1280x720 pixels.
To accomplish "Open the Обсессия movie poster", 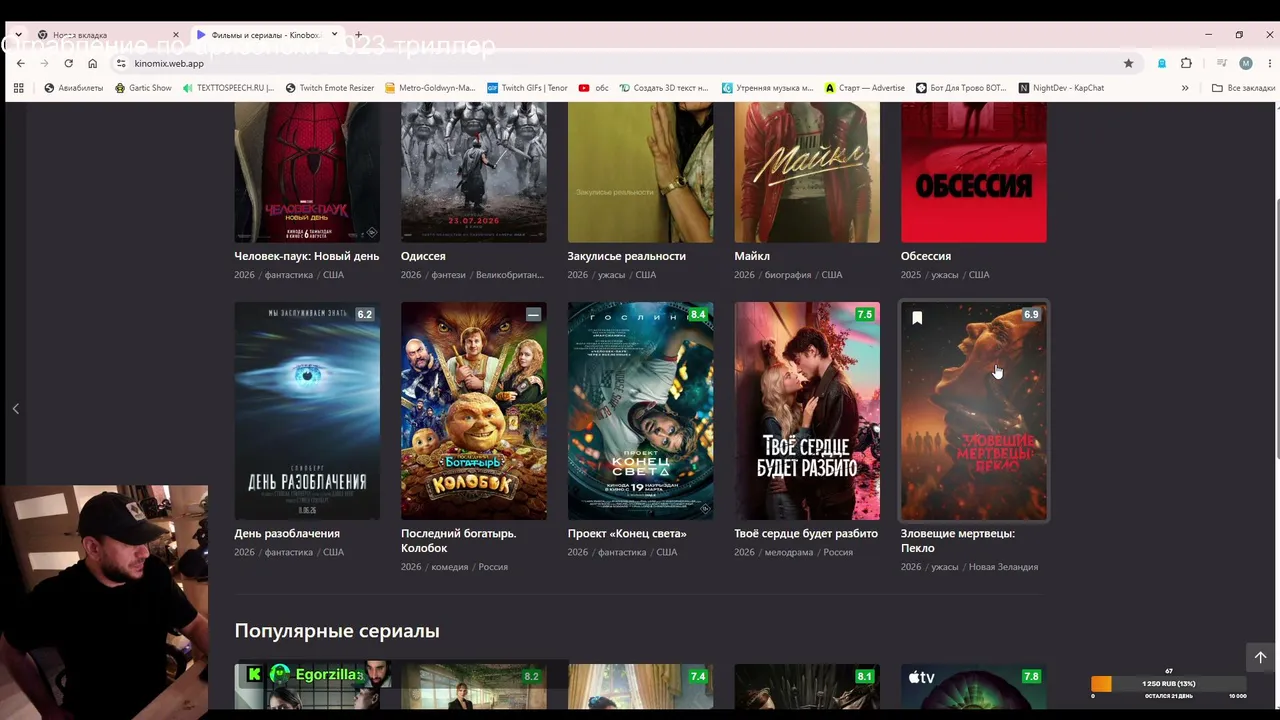I will pyautogui.click(x=974, y=172).
